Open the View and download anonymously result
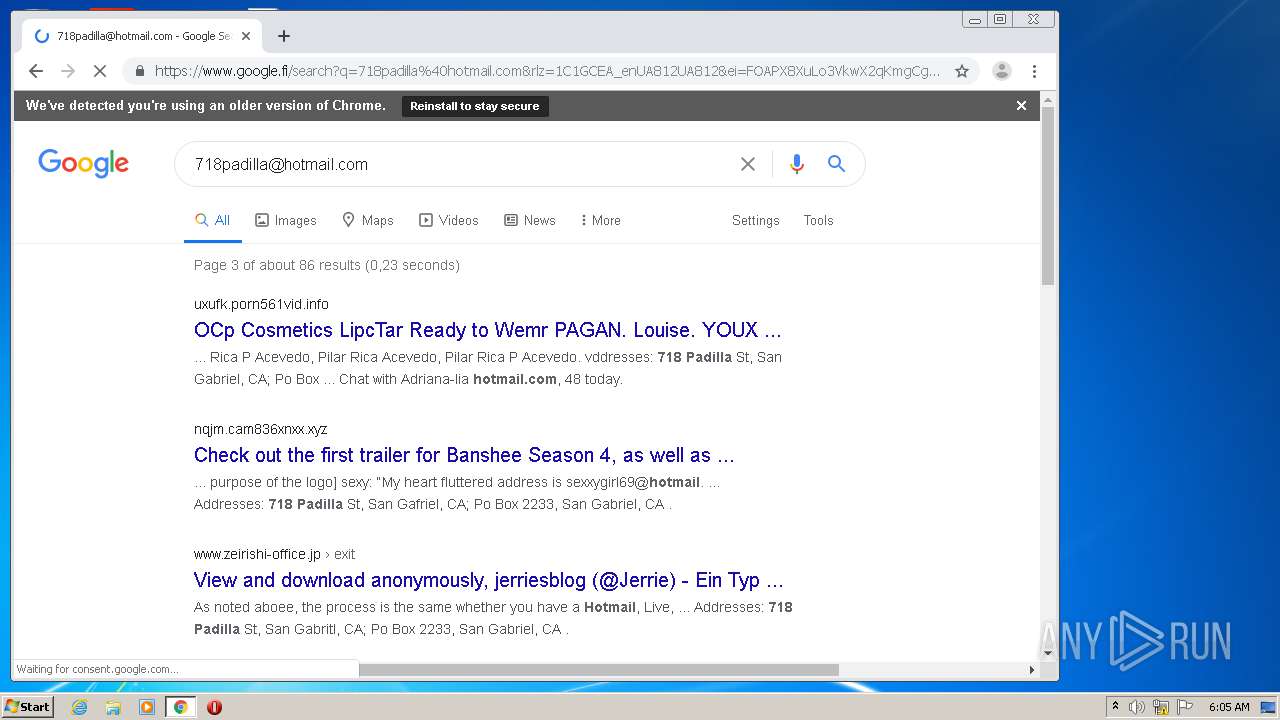 point(489,580)
